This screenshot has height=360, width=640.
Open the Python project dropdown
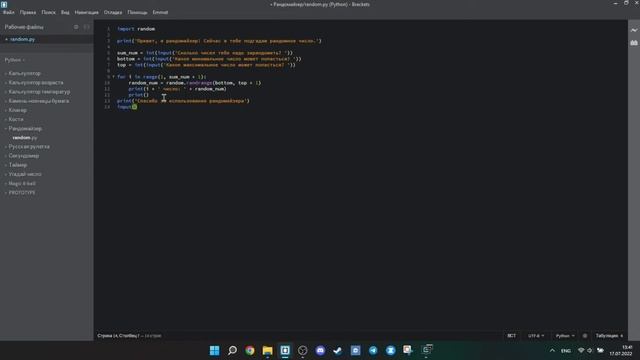click(x=14, y=60)
